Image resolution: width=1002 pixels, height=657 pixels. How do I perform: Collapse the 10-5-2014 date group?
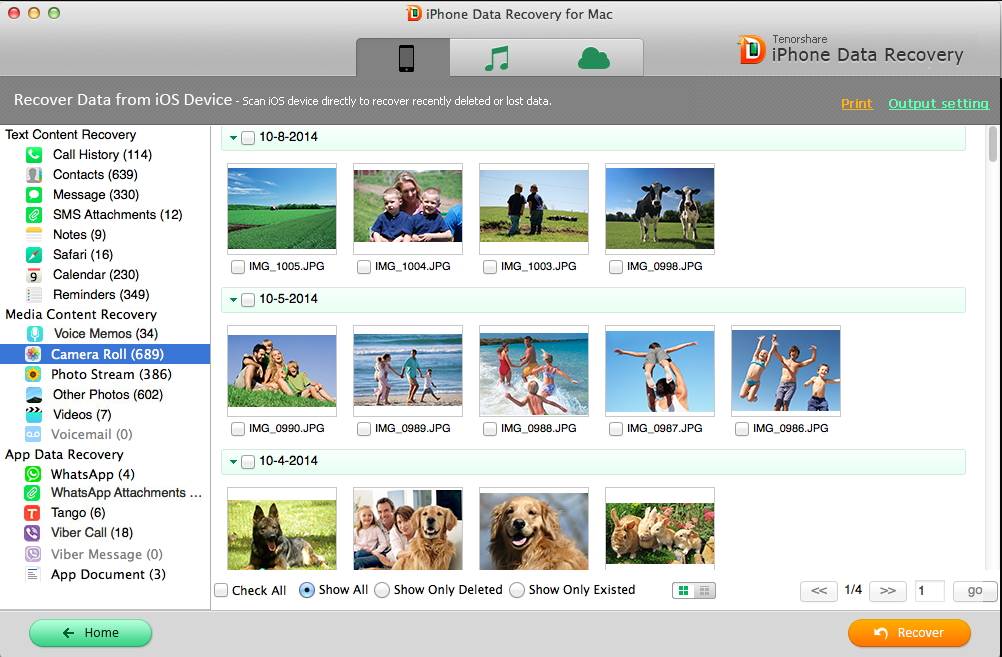click(233, 299)
